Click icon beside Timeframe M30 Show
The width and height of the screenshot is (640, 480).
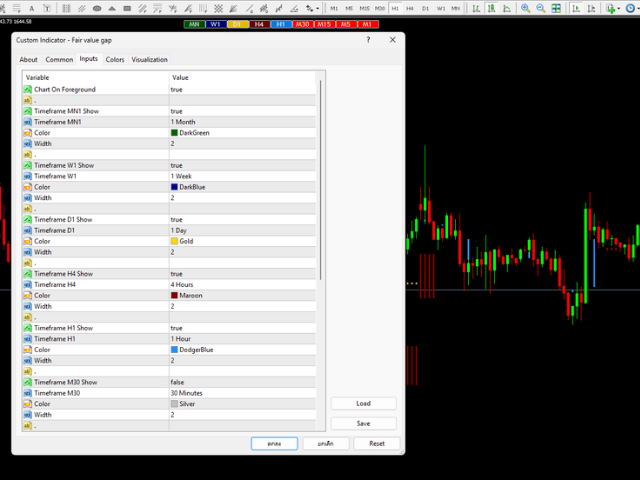tap(27, 382)
